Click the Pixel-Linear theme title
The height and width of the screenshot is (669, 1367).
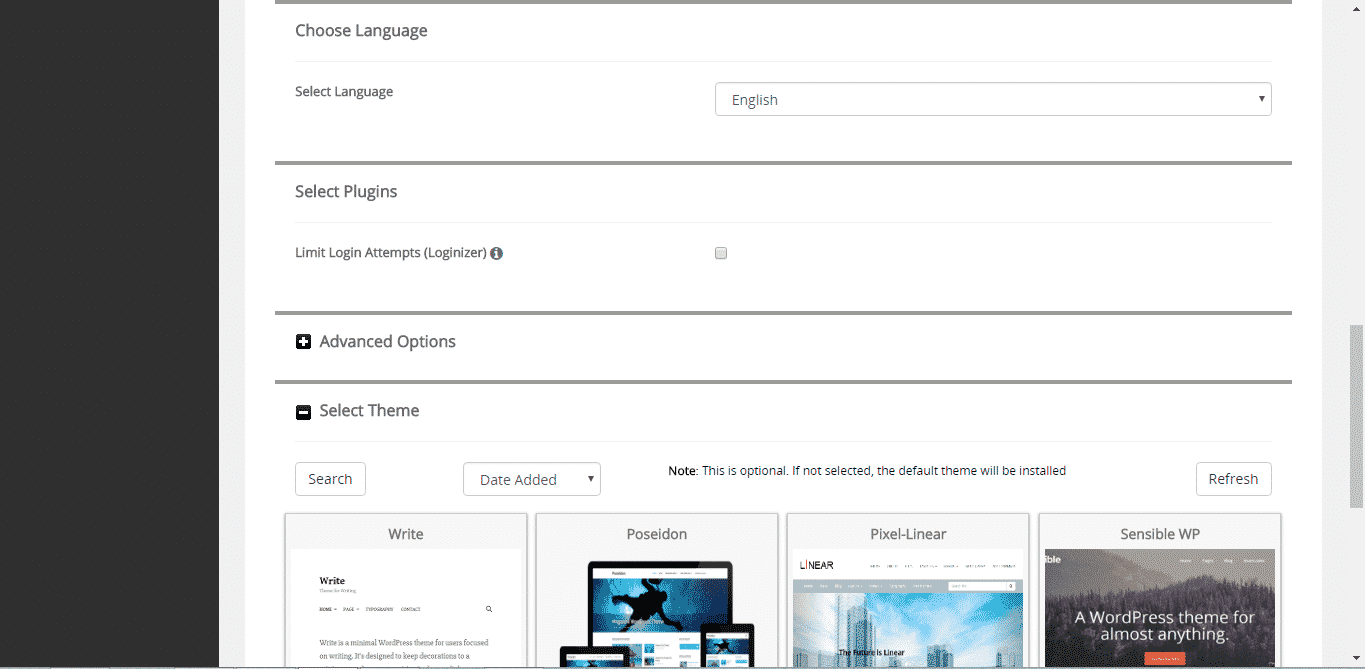click(908, 534)
